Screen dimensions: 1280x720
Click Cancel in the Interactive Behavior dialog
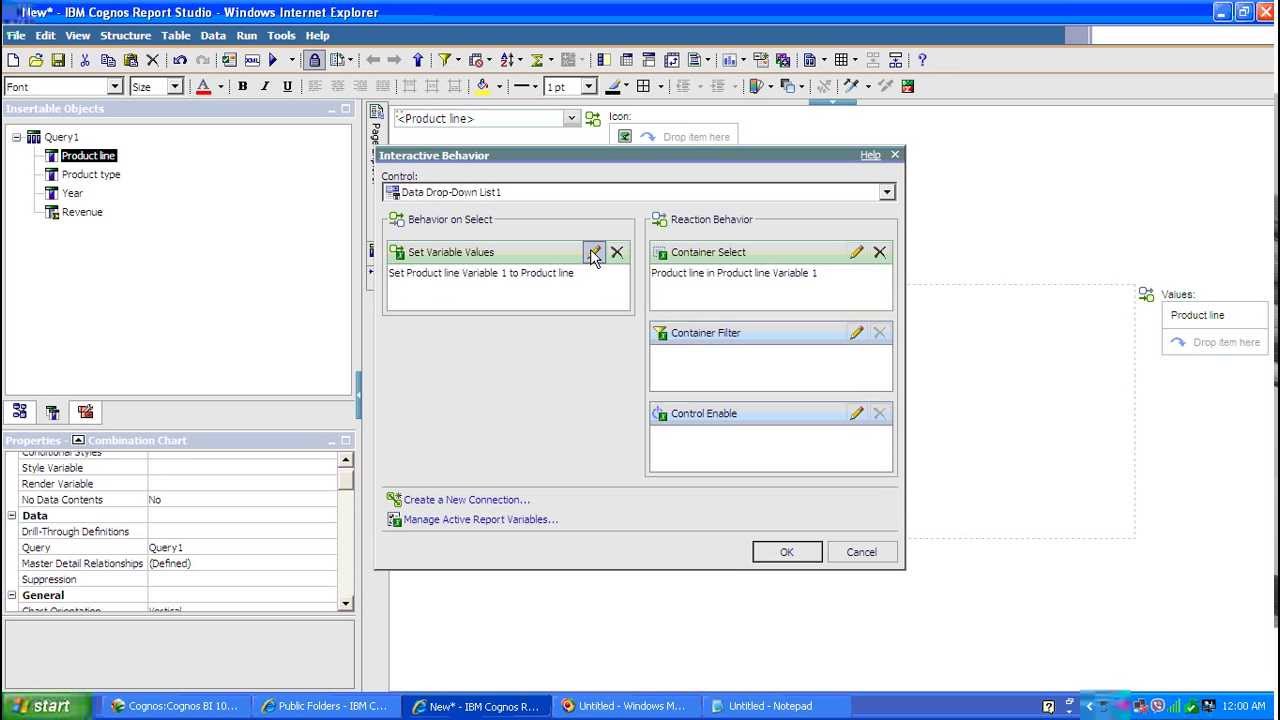861,552
